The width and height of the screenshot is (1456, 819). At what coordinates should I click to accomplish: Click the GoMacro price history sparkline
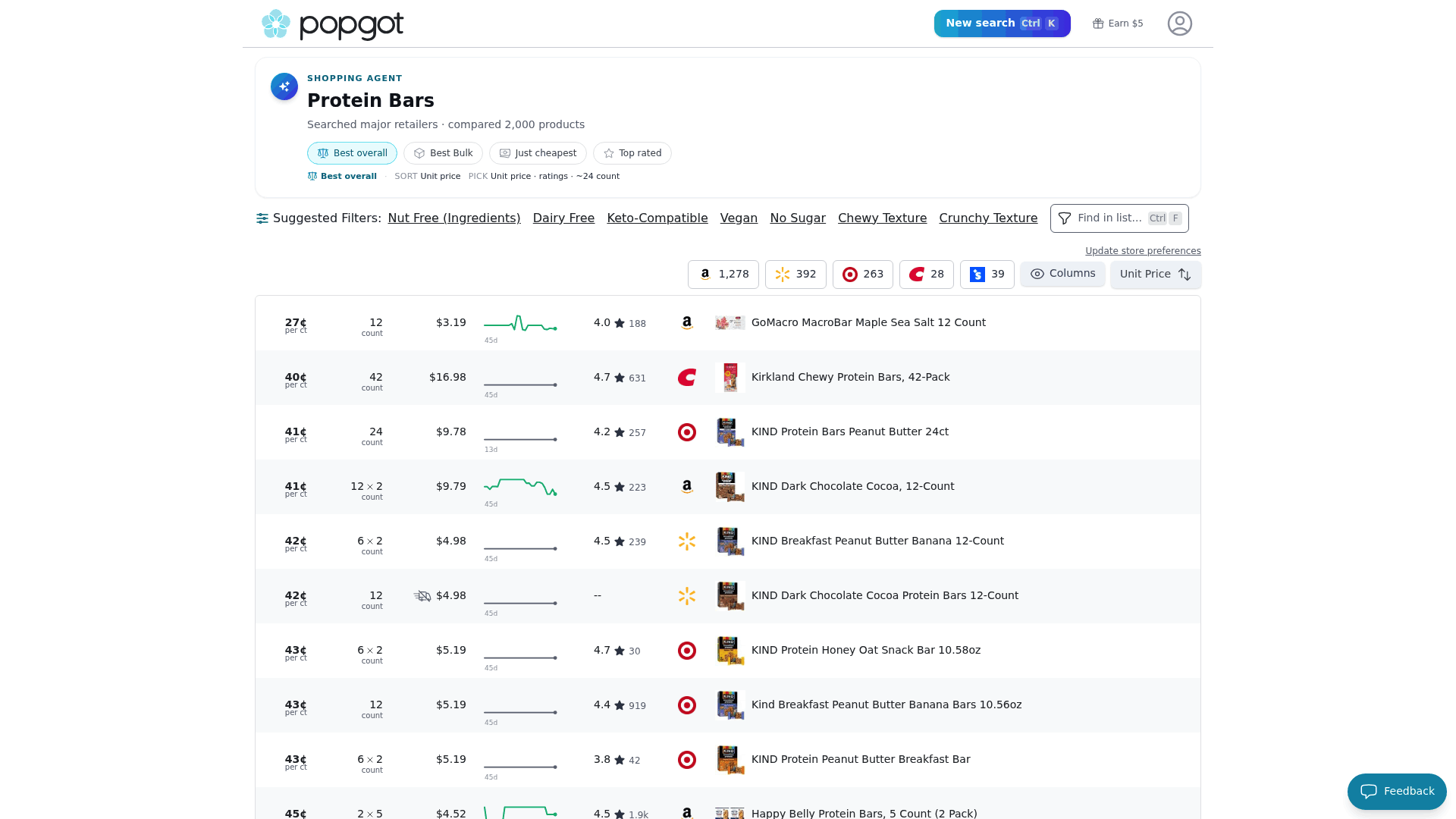[x=520, y=325]
